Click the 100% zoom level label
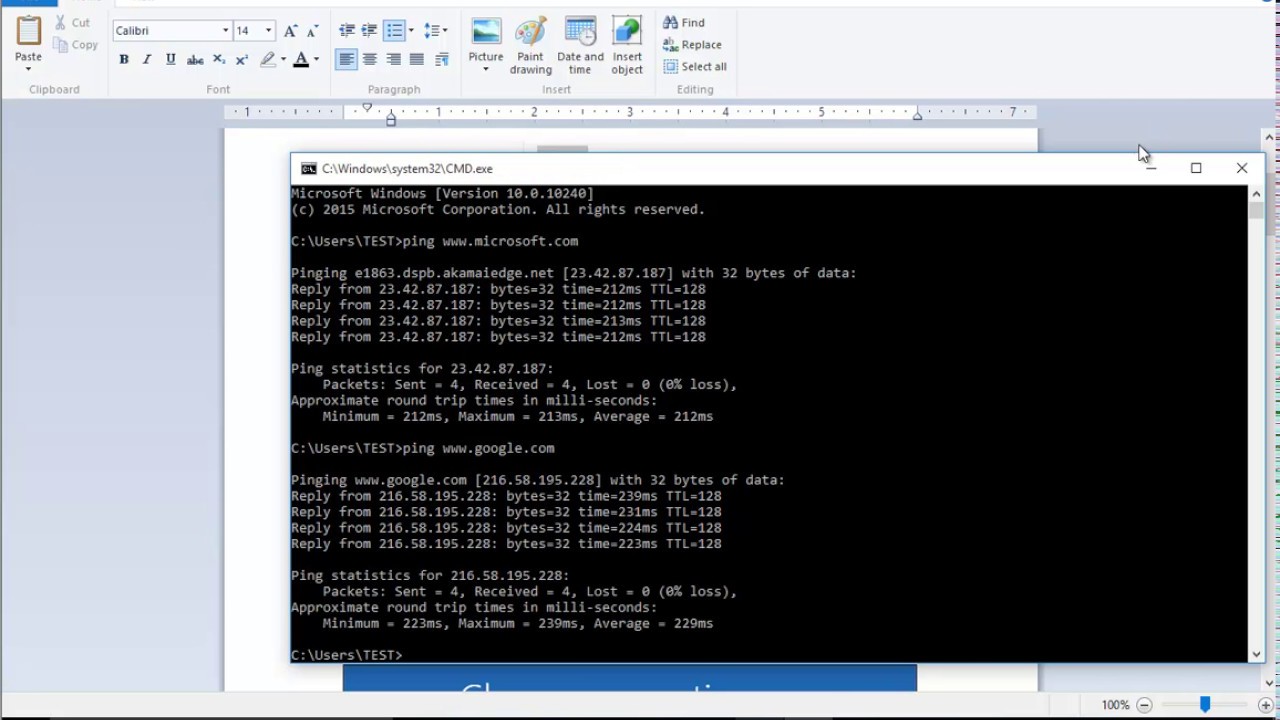Screen dimensions: 1280x720 click(x=1115, y=705)
